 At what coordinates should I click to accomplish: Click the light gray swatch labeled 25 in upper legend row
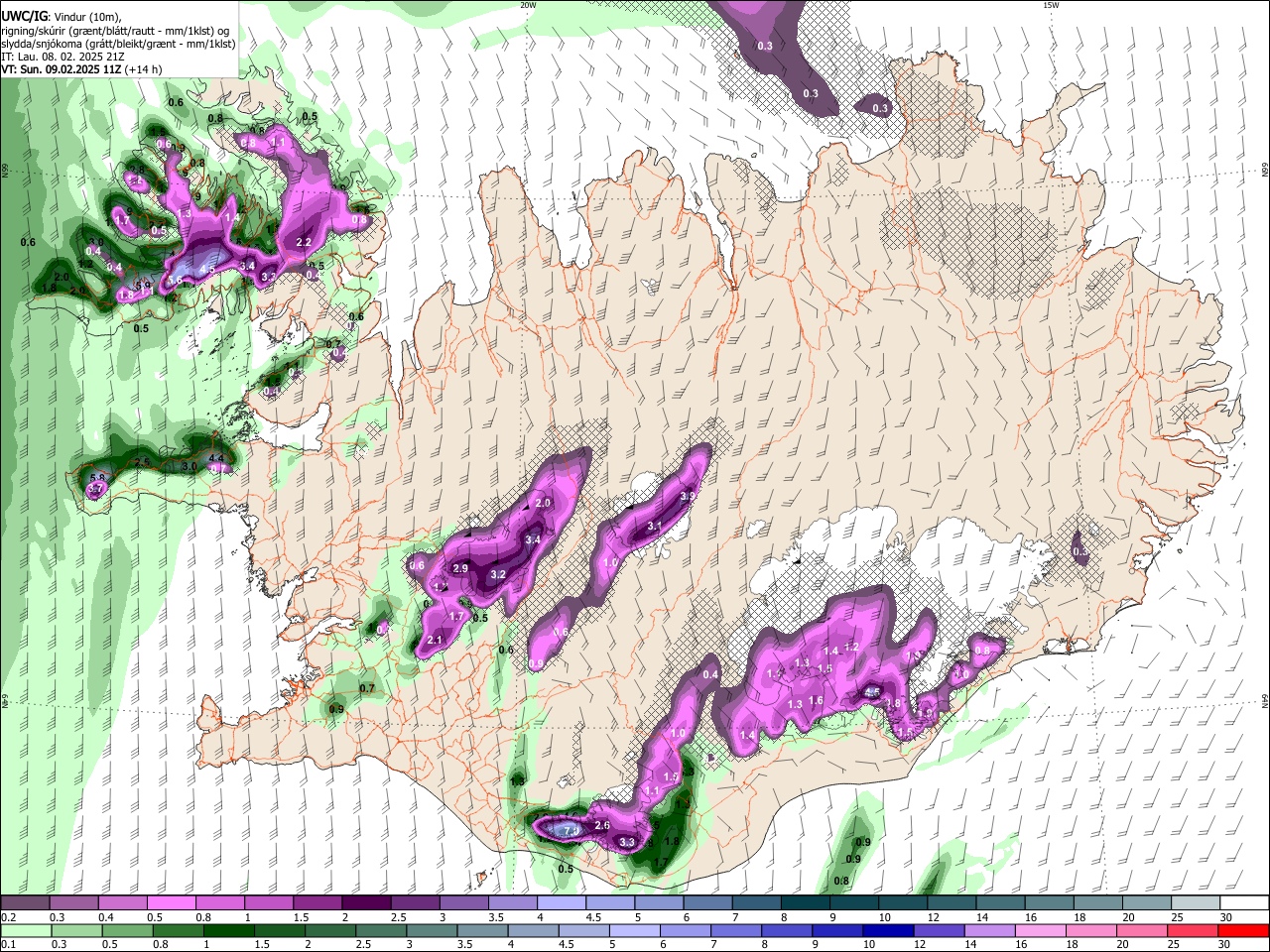click(1196, 903)
